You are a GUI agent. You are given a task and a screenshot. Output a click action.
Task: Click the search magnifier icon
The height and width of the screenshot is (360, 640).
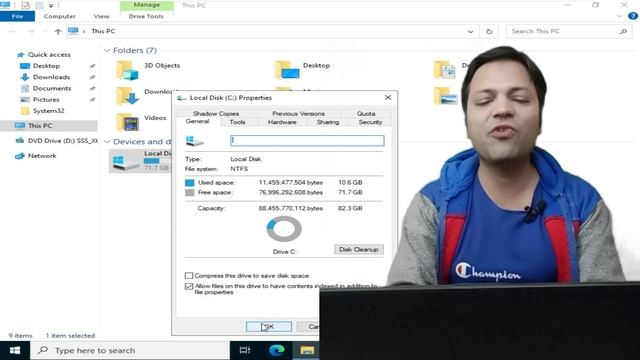tap(623, 31)
